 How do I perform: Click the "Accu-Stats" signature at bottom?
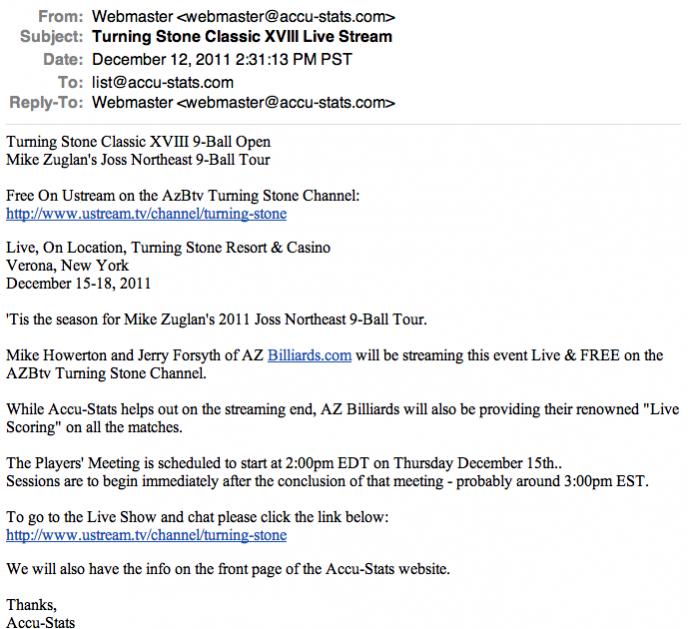click(x=41, y=622)
